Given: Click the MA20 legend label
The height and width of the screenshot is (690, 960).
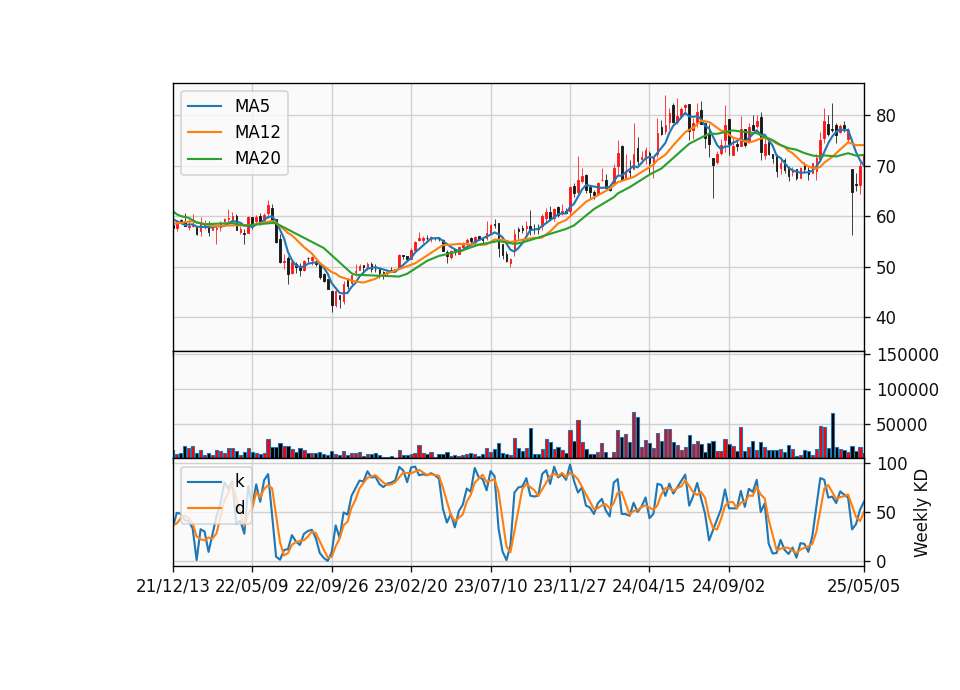Looking at the screenshot, I should point(258,159).
